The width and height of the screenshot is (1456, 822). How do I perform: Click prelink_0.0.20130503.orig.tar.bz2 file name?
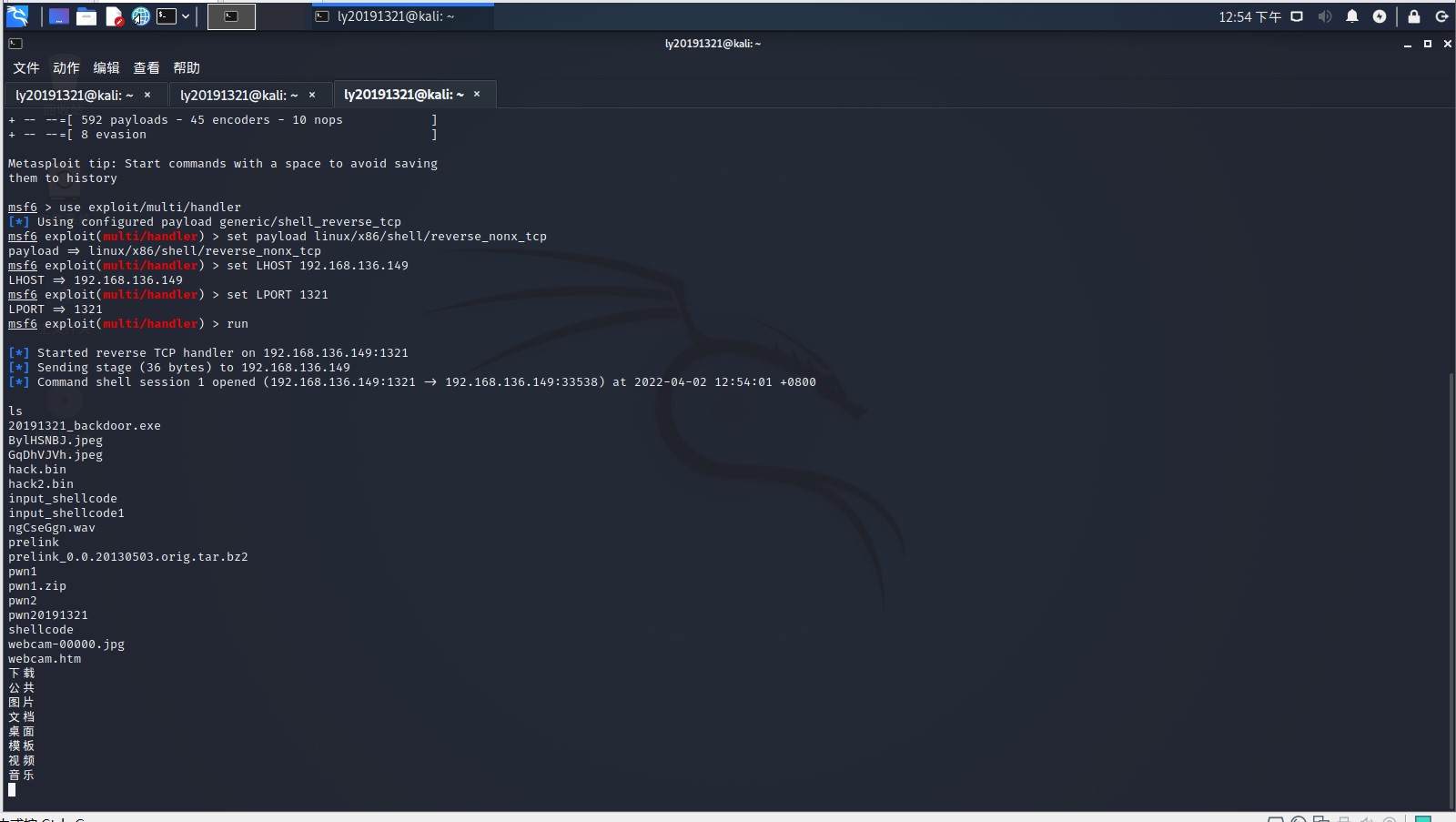(128, 557)
